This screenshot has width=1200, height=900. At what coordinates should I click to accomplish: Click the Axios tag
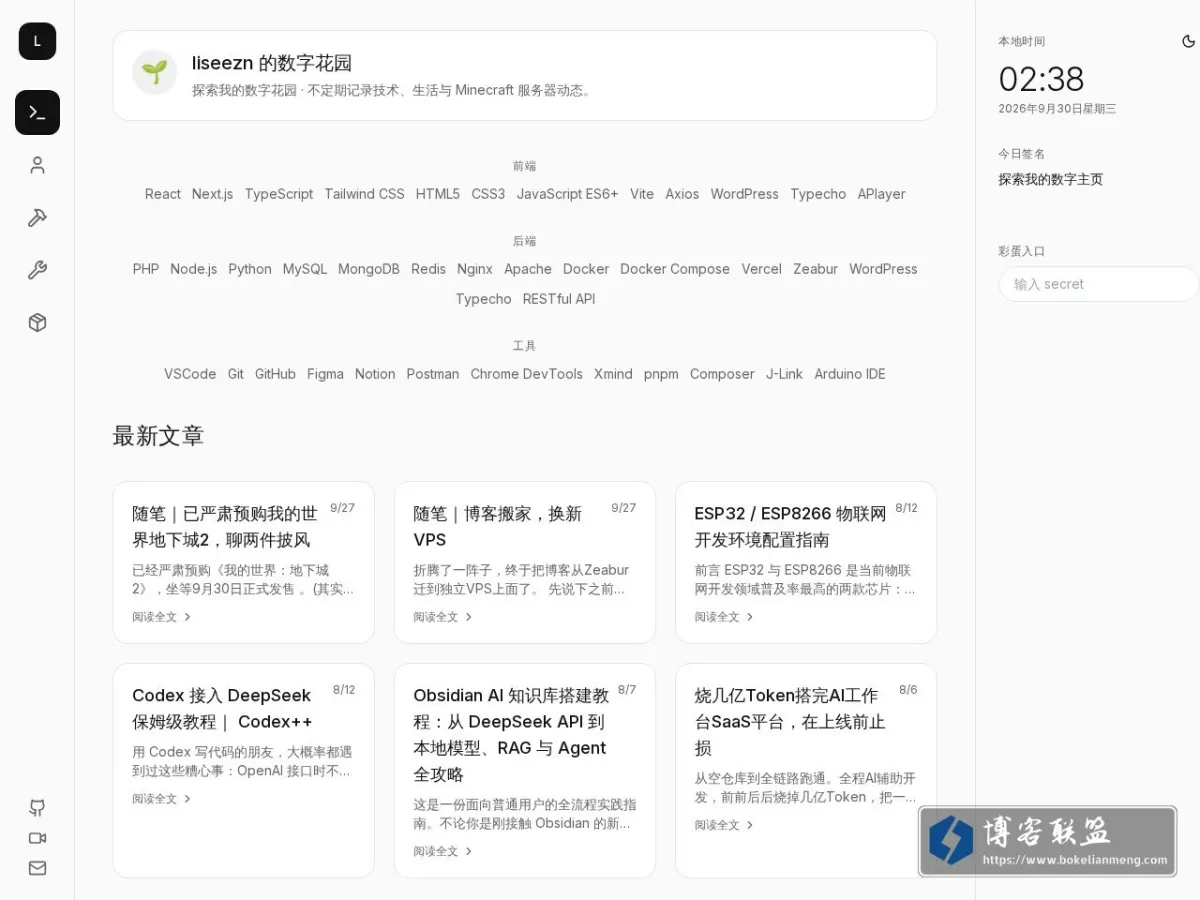(682, 194)
